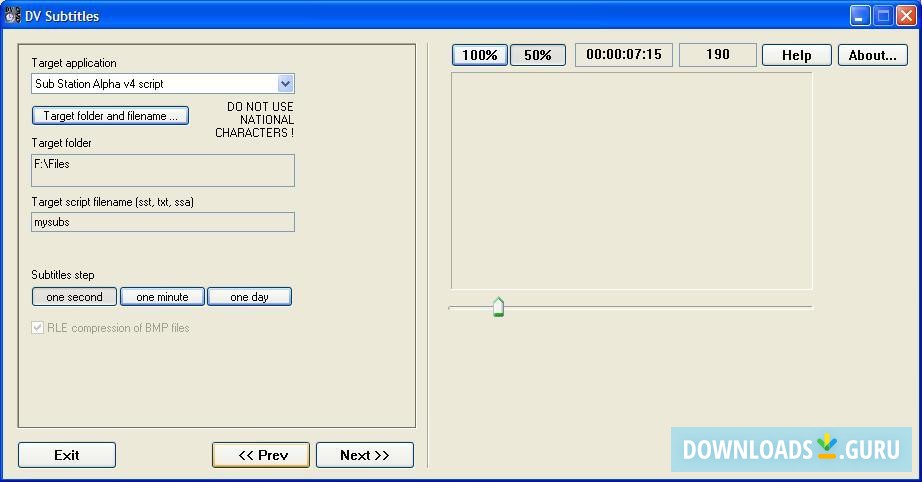Switch preview zoom to 50%
The image size is (922, 482).
click(x=538, y=55)
